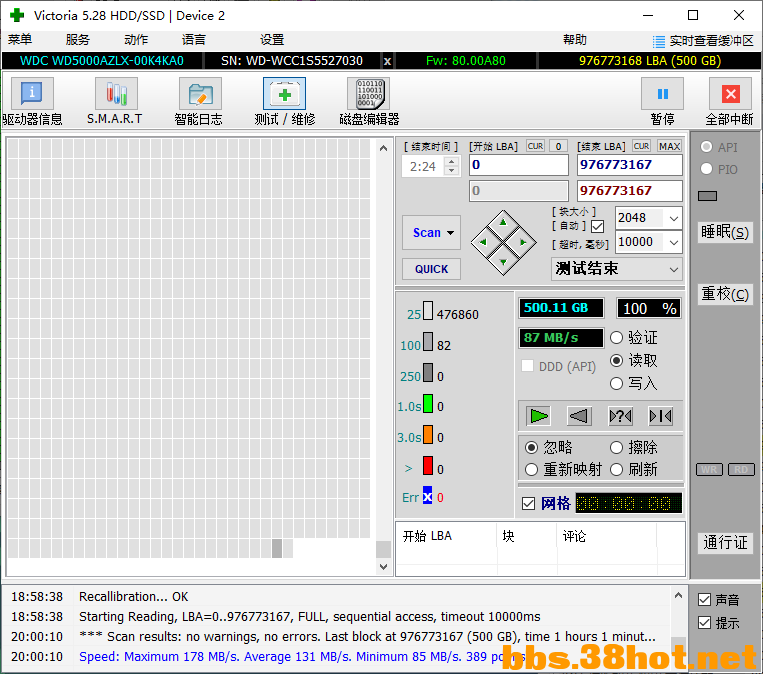Click the orange 3.0s block color swatch
This screenshot has height=674, width=763.
[x=428, y=434]
